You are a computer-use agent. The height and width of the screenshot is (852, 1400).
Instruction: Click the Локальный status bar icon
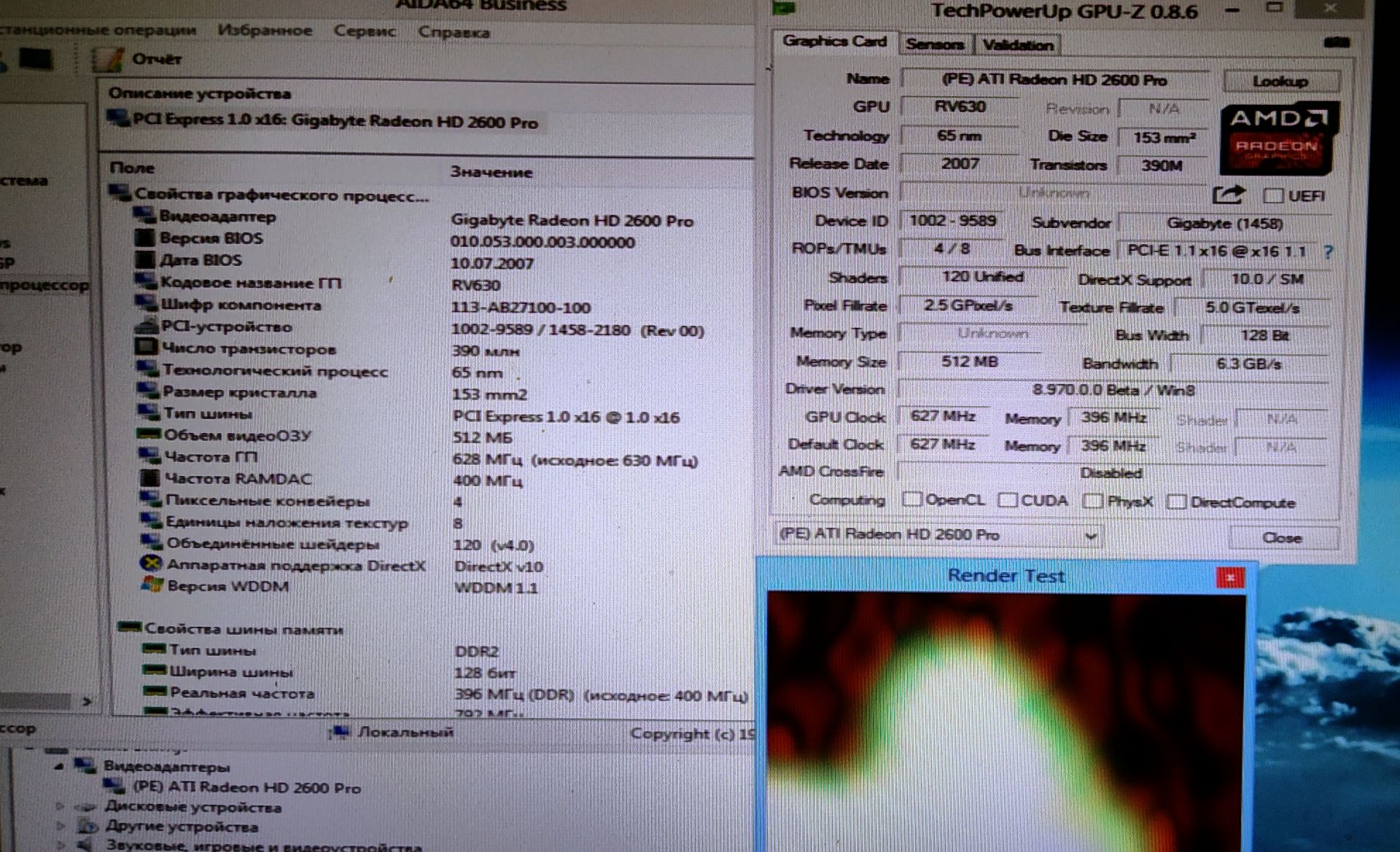(340, 732)
